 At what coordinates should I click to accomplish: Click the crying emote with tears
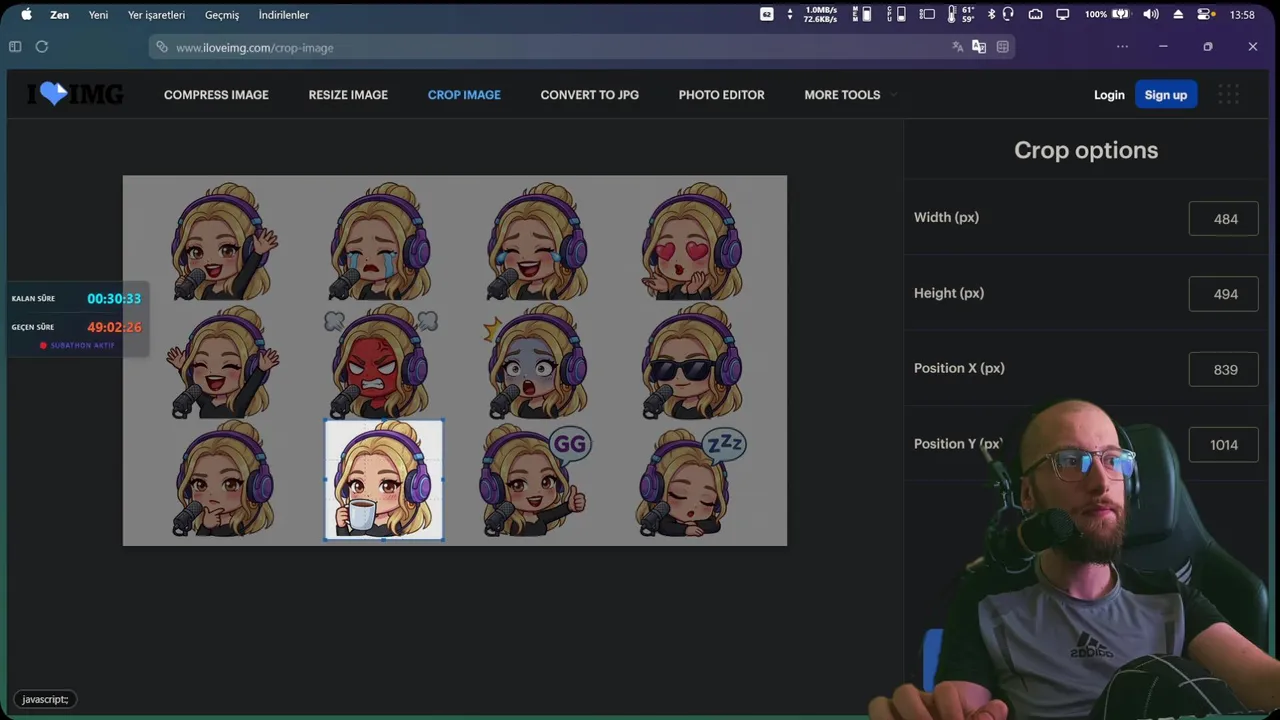click(x=380, y=241)
